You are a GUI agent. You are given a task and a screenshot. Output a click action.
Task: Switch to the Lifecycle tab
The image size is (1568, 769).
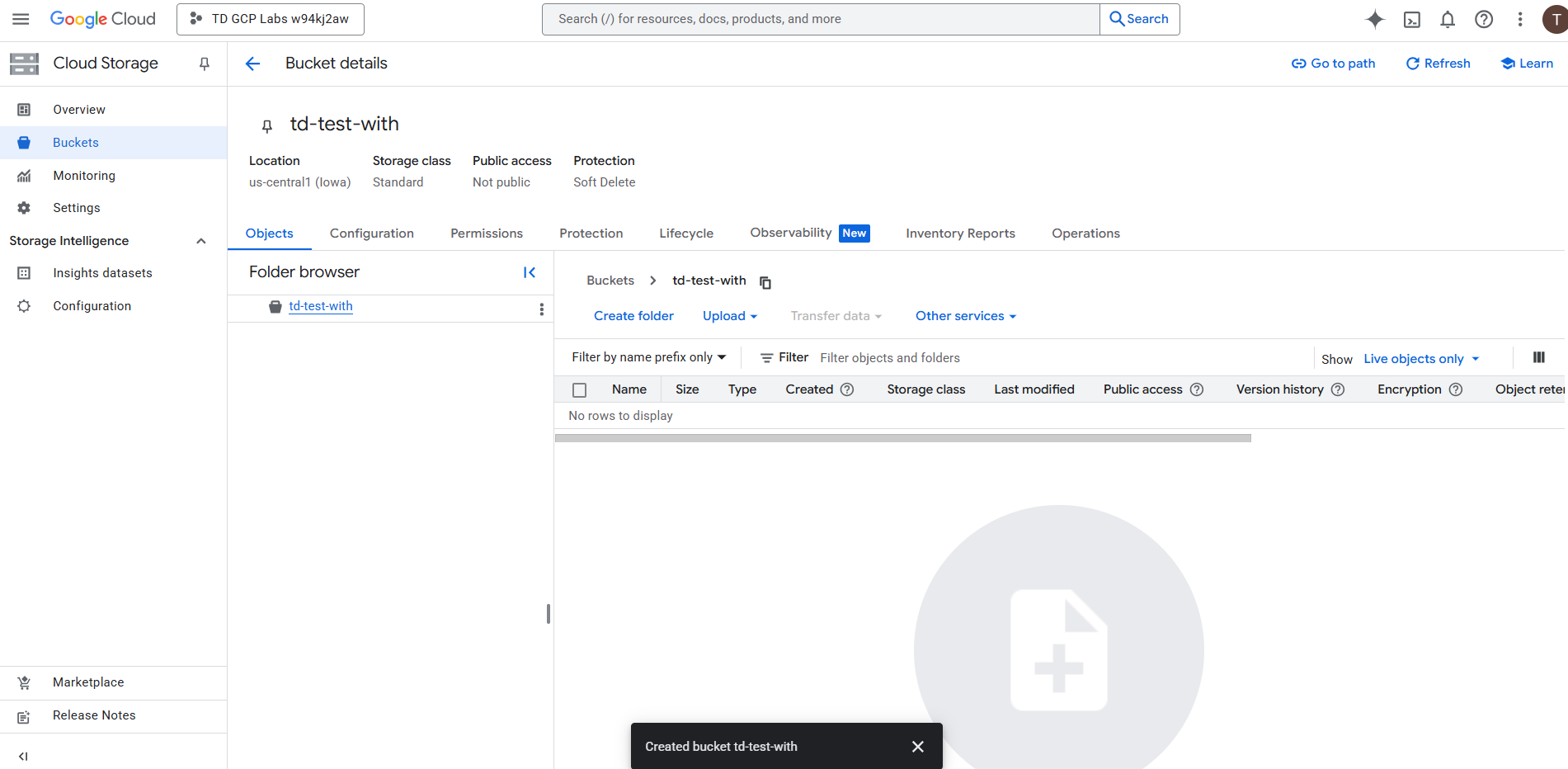click(x=685, y=233)
